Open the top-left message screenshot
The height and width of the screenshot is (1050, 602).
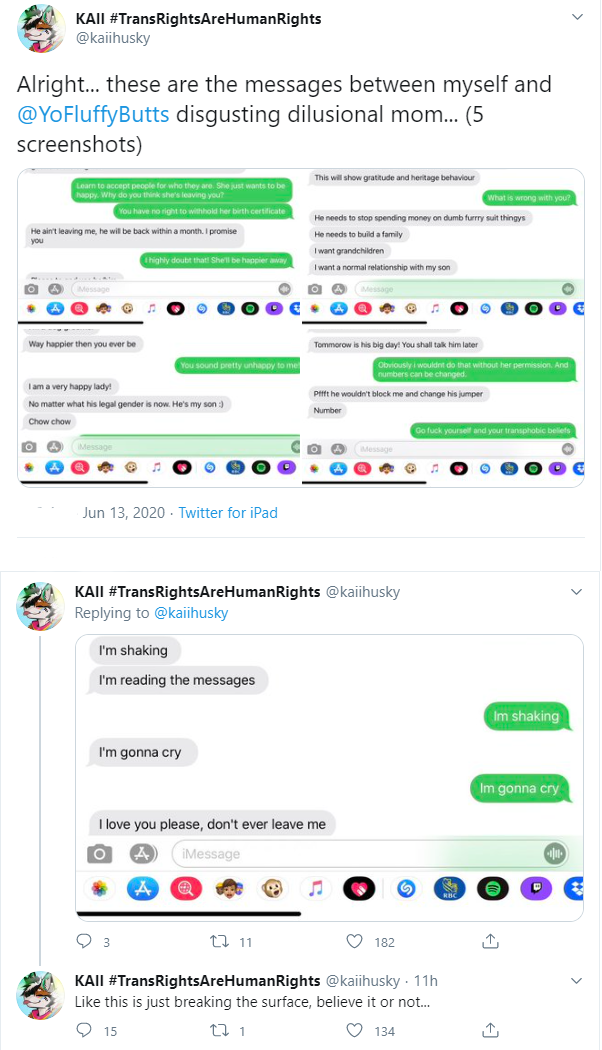[159, 244]
